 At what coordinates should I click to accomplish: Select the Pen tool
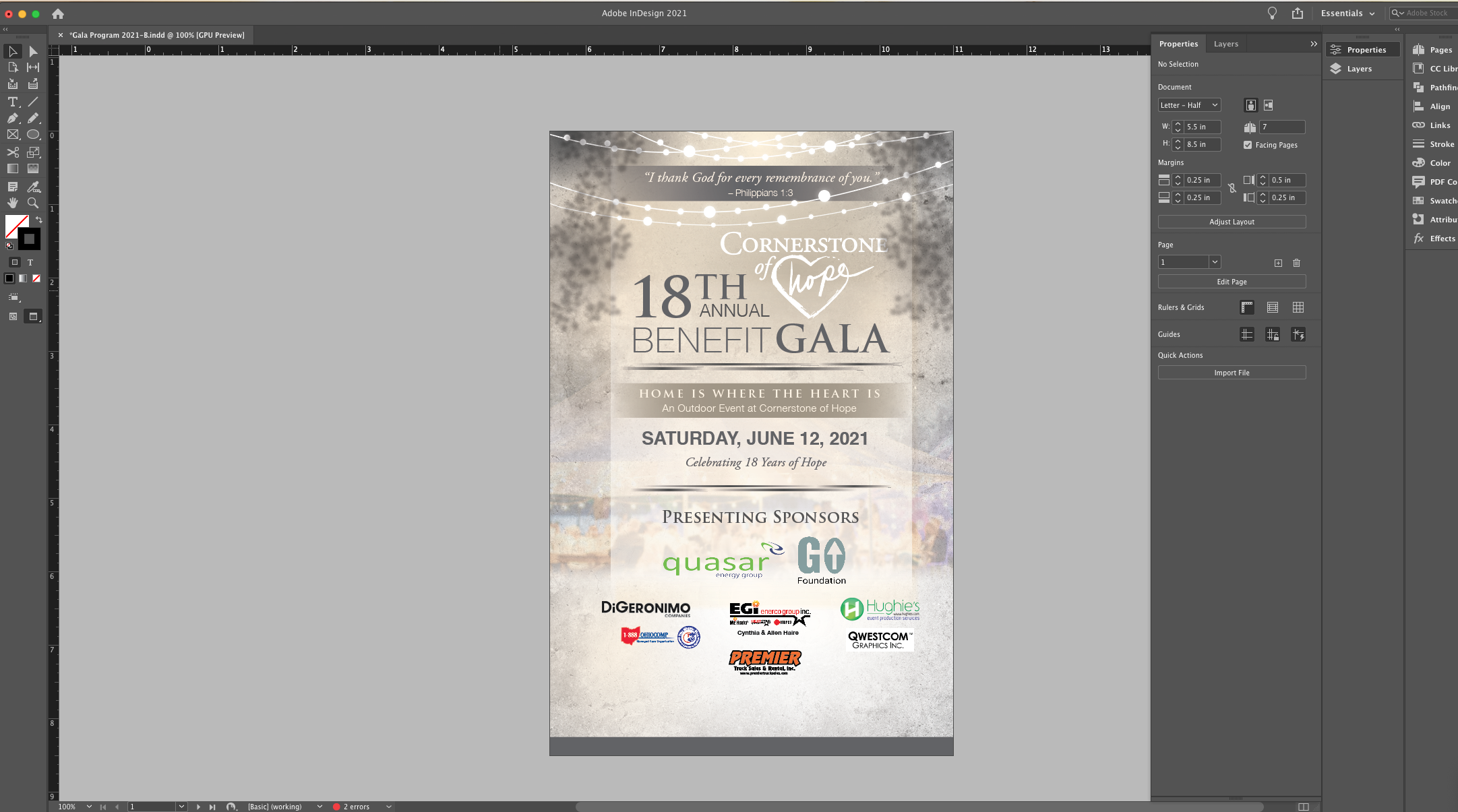click(x=12, y=119)
